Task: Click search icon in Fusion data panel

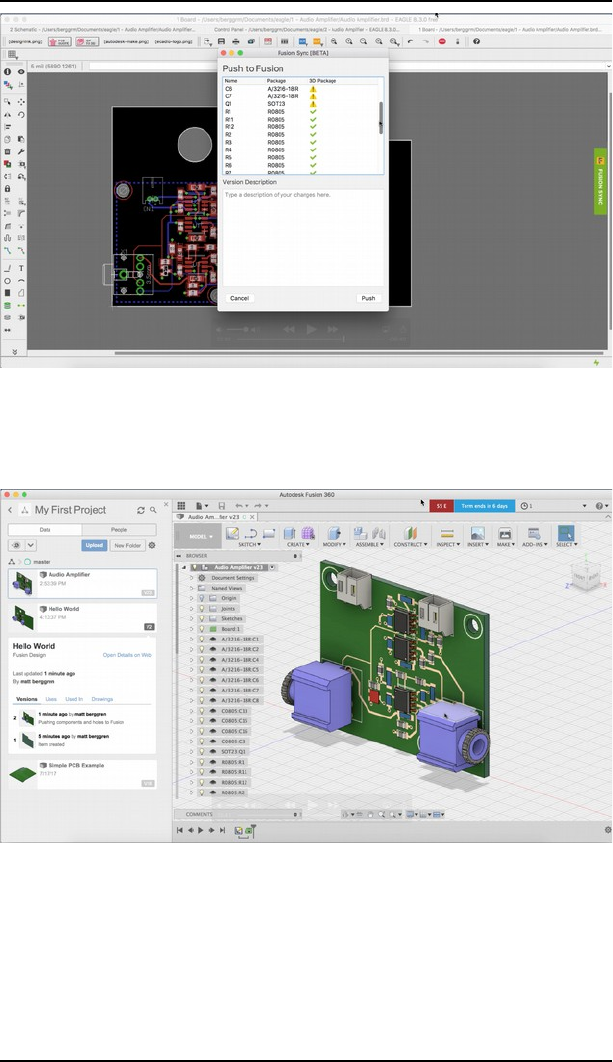Action: 153,510
